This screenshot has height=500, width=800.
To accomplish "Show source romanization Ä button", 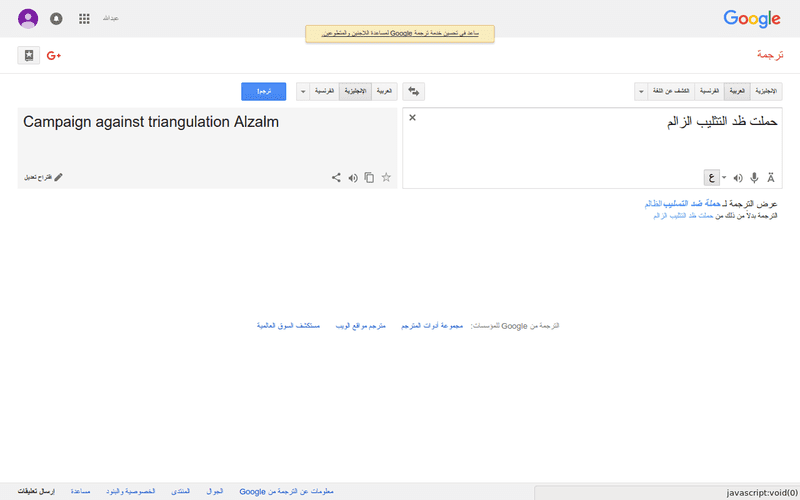I will 771,178.
